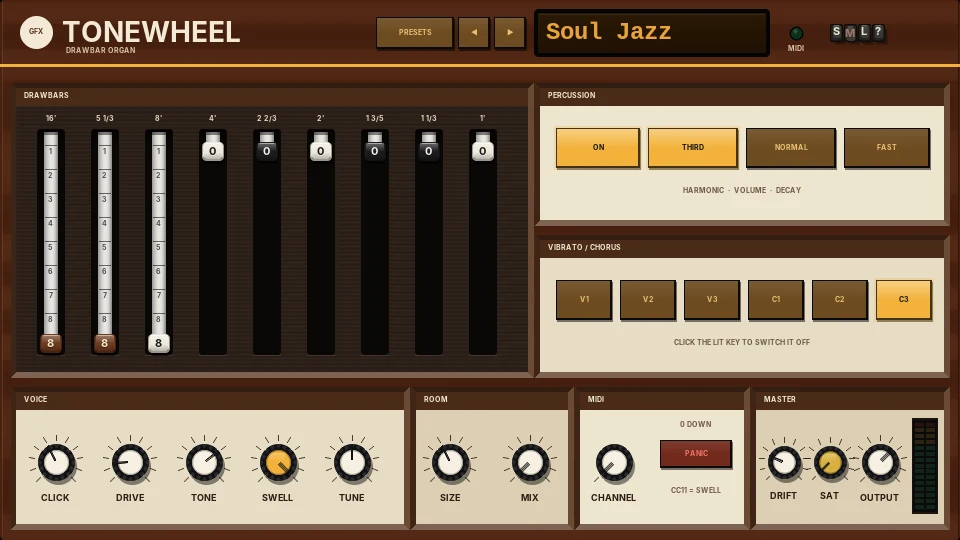The height and width of the screenshot is (540, 960).
Task: Click the 16' drawbar handle
Action: [x=51, y=343]
